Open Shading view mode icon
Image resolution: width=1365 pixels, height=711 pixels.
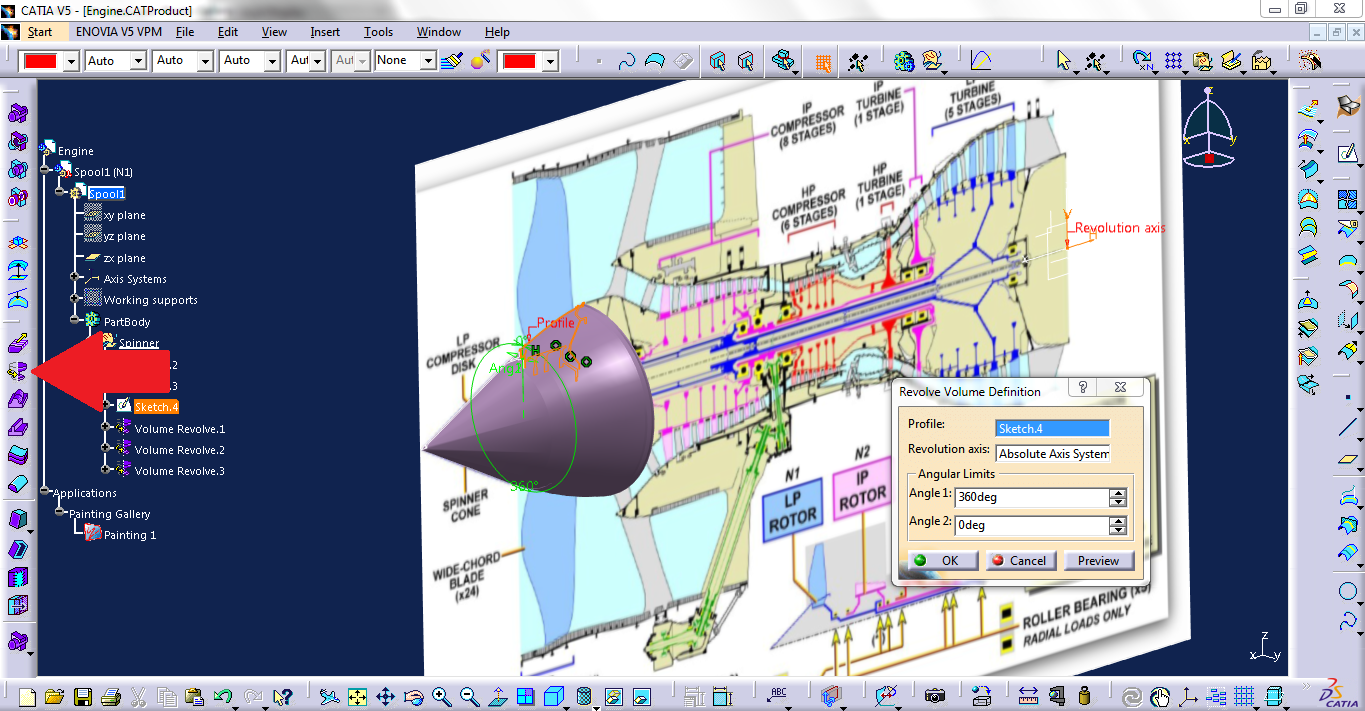pyautogui.click(x=586, y=696)
